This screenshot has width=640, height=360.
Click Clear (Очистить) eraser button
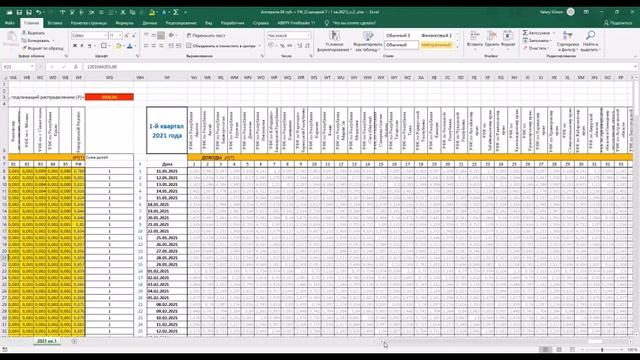point(535,48)
